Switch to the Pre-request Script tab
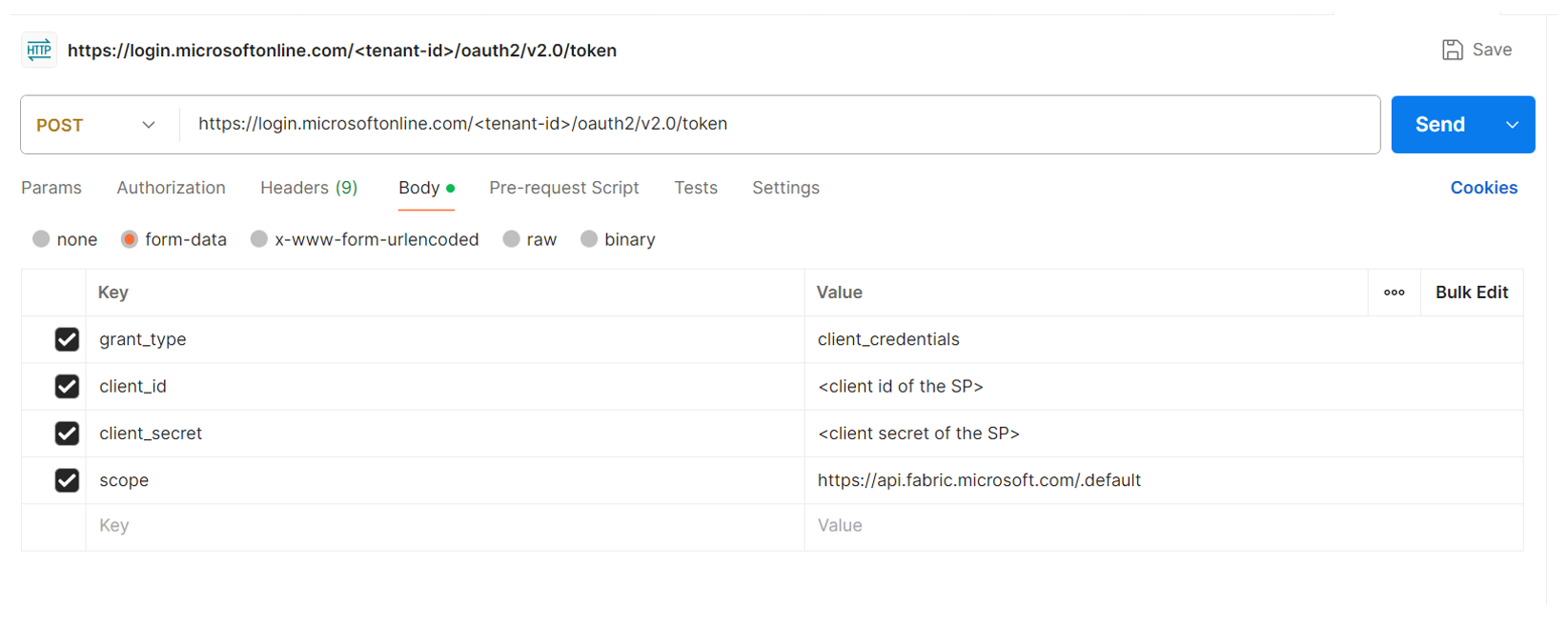 563,188
